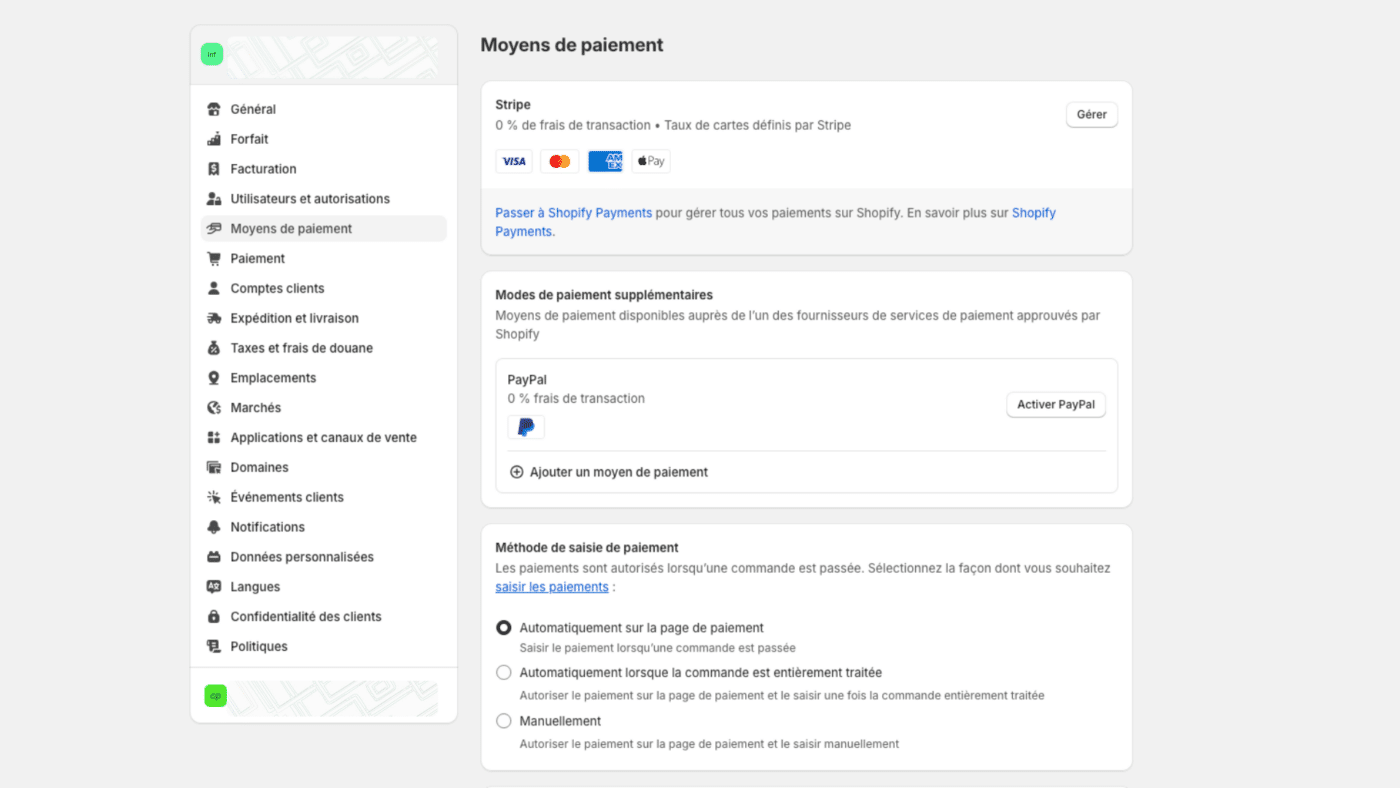This screenshot has width=1400, height=788.
Task: Go to Facturation settings label
Action: click(263, 169)
